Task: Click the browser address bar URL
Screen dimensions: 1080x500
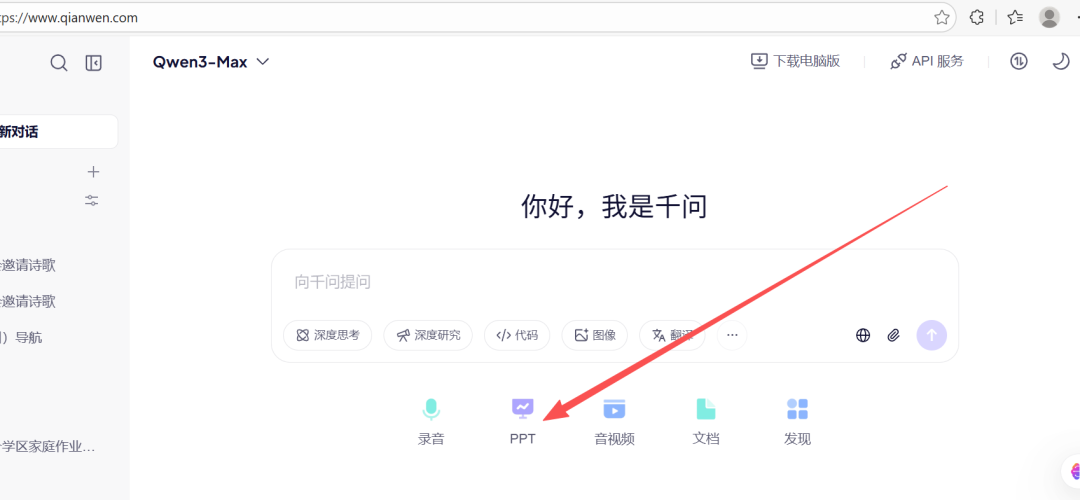Action: (x=69, y=18)
